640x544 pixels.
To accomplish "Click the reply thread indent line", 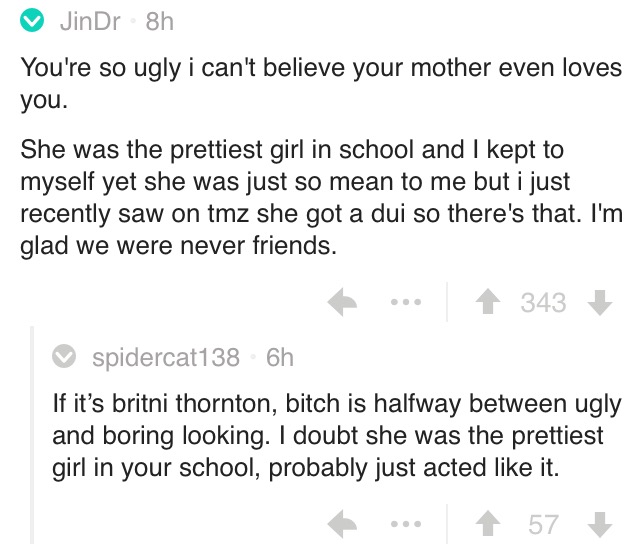I will pos(32,435).
